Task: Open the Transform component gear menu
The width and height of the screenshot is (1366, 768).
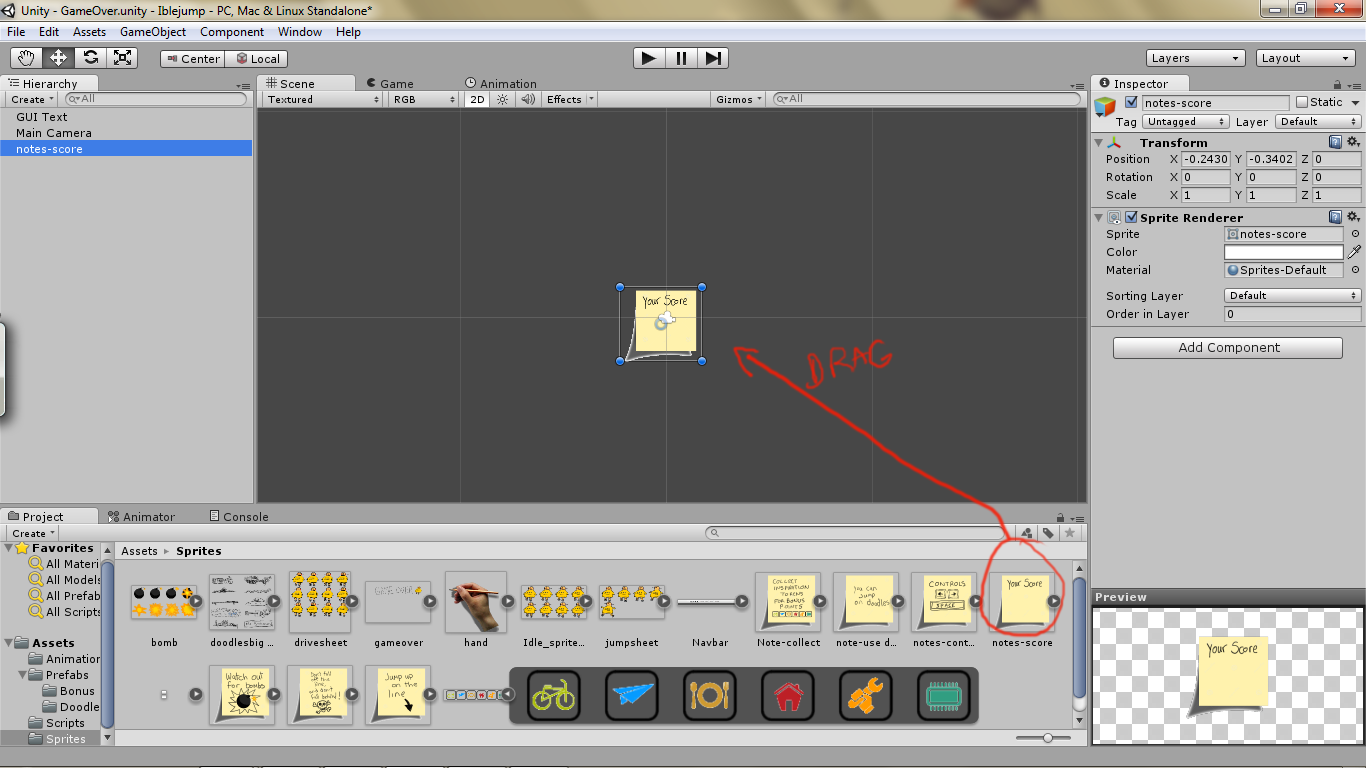Action: click(1353, 143)
